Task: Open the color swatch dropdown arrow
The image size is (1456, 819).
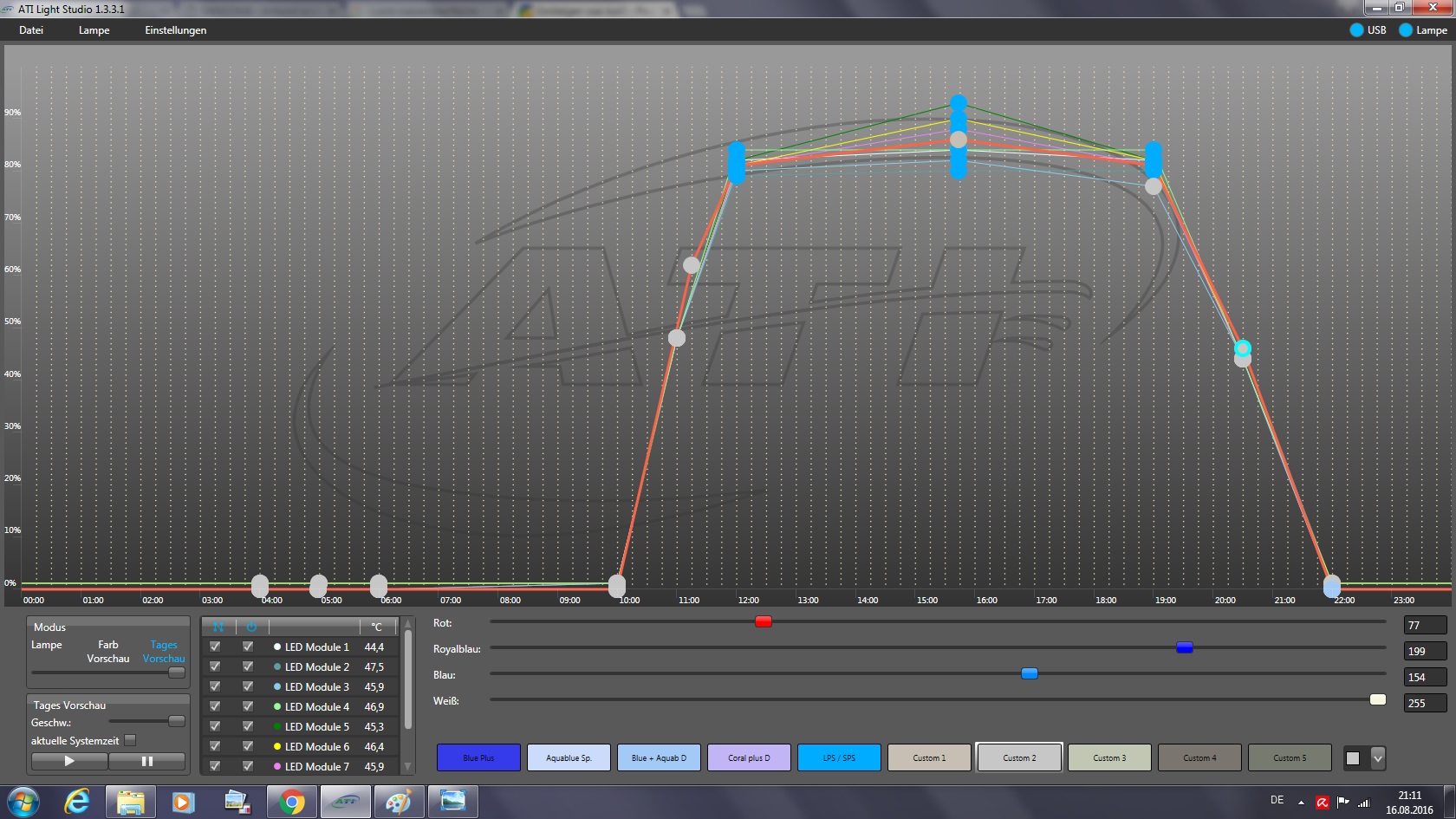Action: coord(1377,758)
